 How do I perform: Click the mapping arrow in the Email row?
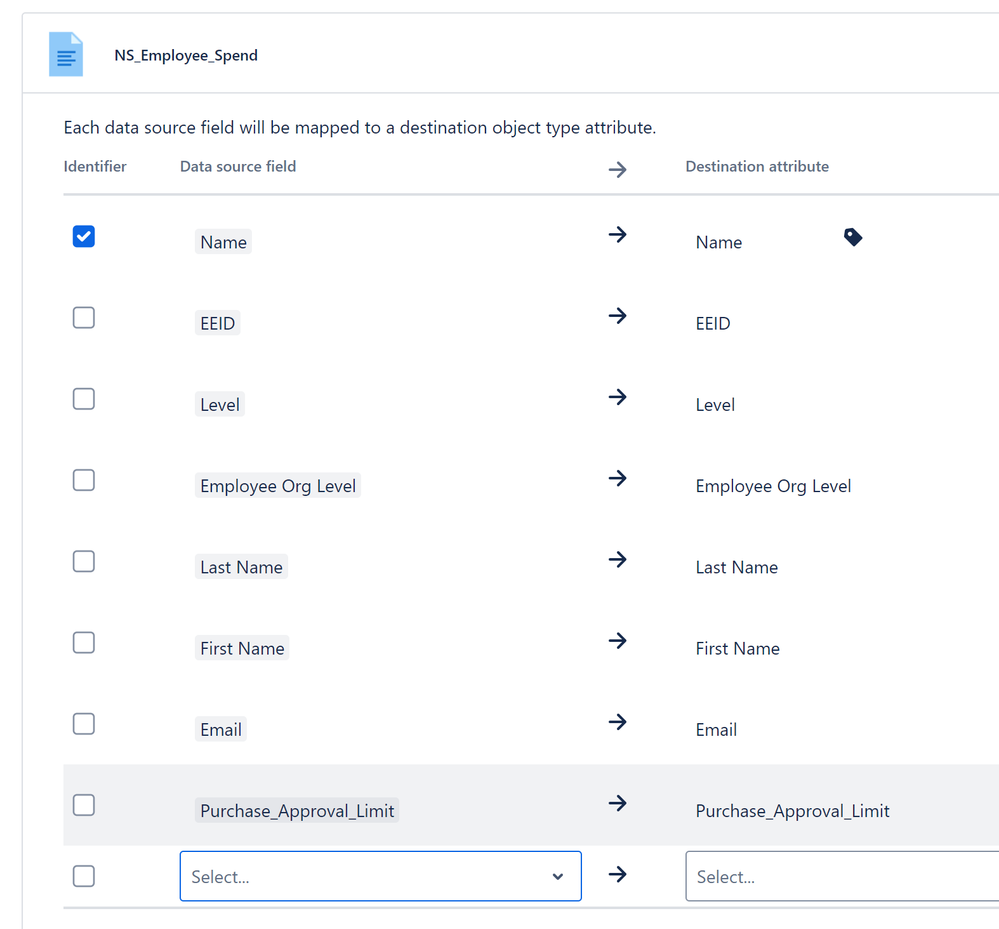pos(617,722)
